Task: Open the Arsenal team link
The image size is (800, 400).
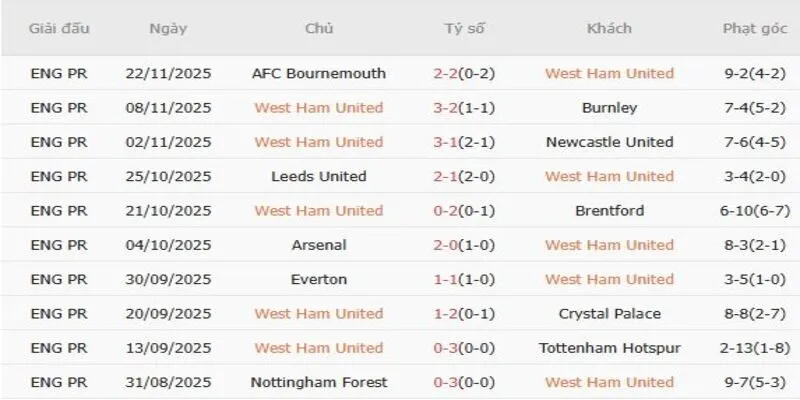Action: [x=319, y=245]
